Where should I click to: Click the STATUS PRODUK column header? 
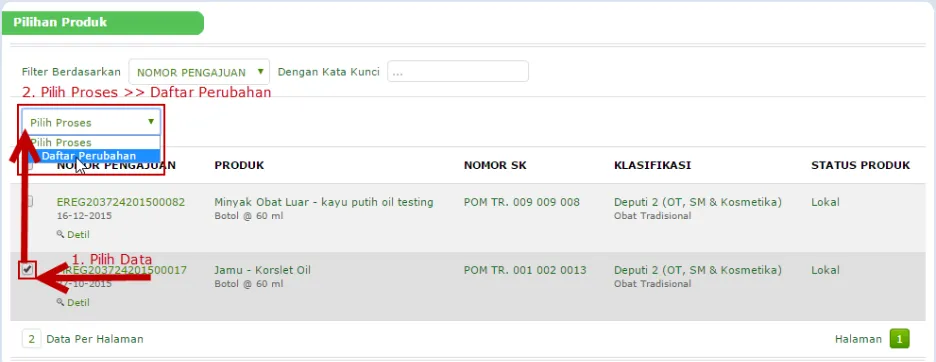pos(861,165)
